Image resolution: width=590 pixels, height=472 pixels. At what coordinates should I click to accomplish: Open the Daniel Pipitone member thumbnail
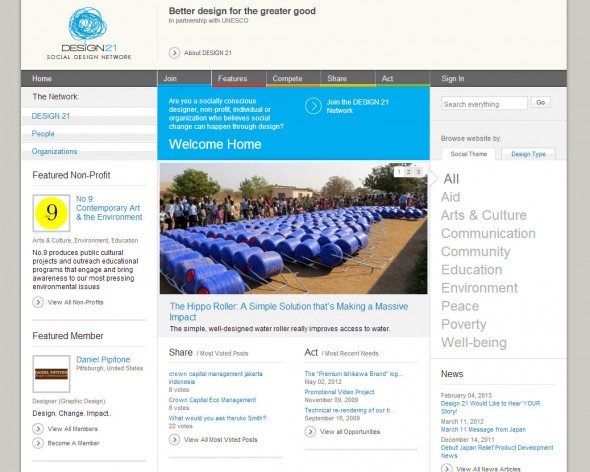(51, 374)
